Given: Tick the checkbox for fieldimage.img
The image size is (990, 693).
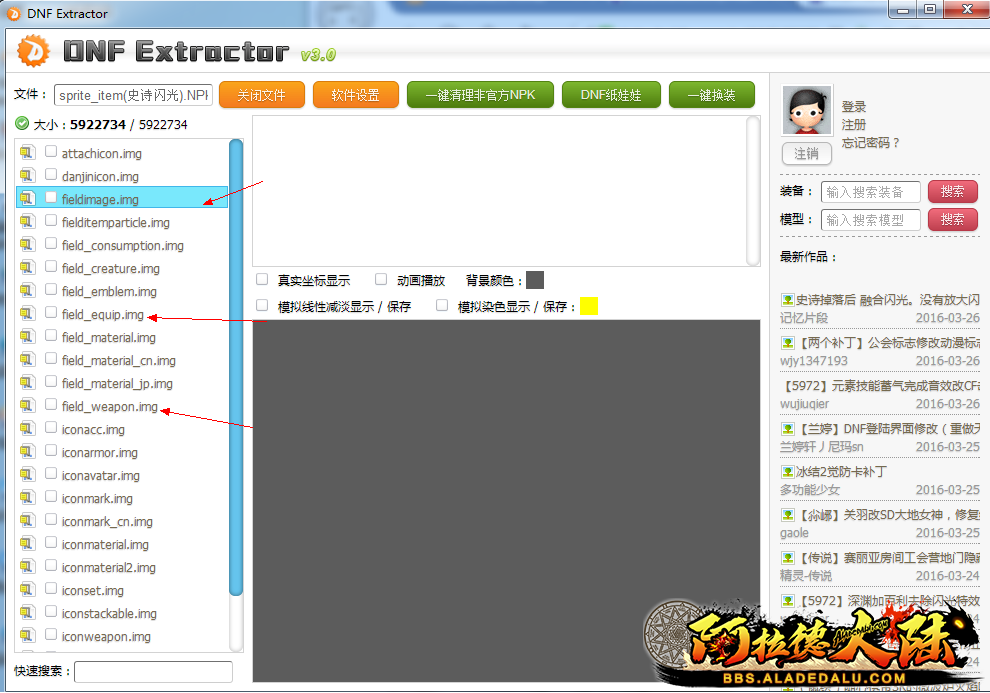Looking at the screenshot, I should 51,198.
